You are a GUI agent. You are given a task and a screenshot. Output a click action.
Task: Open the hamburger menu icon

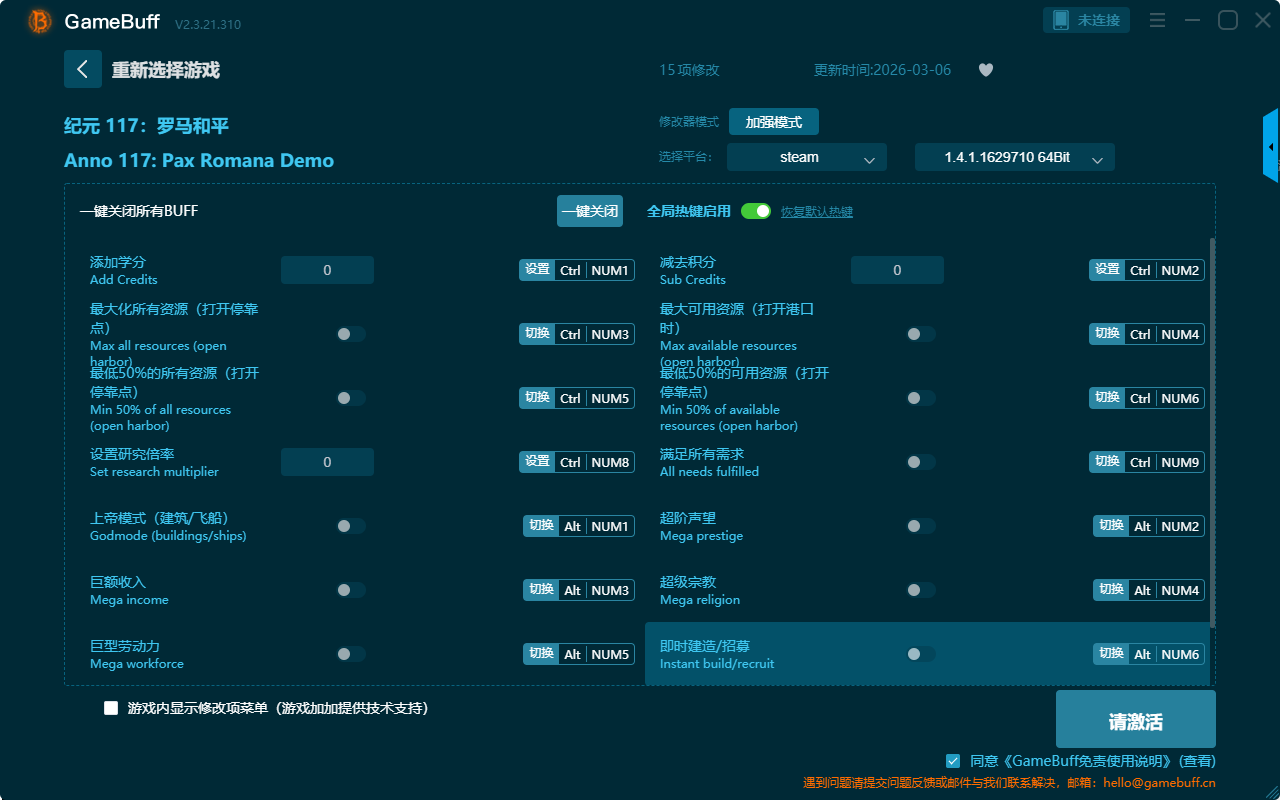[1157, 20]
